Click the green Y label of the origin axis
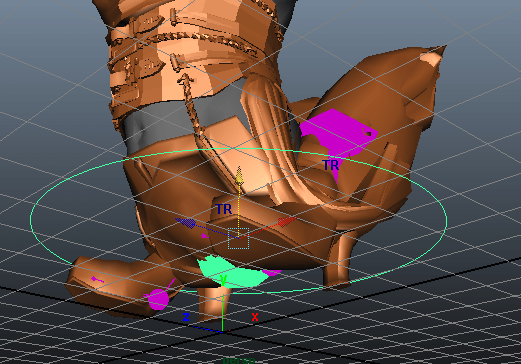The image size is (521, 364). (x=223, y=279)
